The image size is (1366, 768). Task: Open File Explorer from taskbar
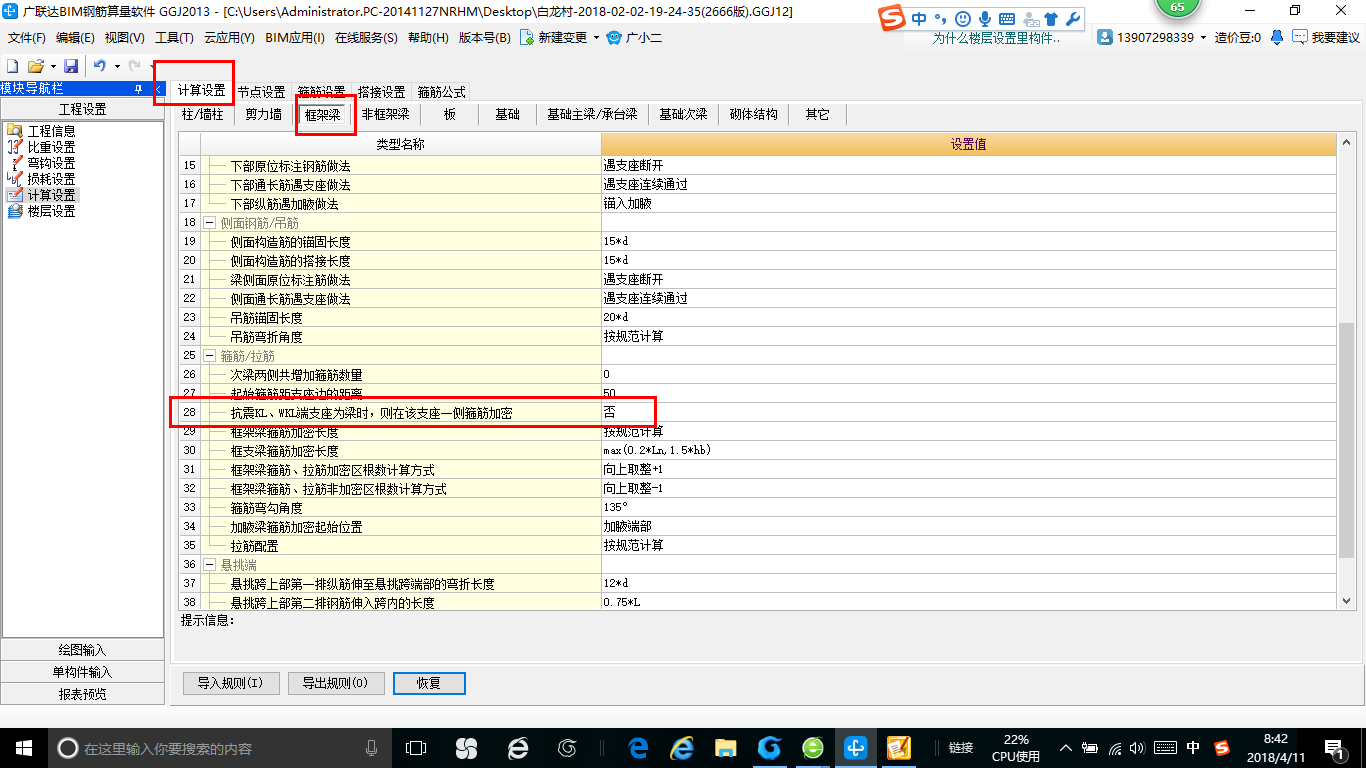[x=726, y=747]
